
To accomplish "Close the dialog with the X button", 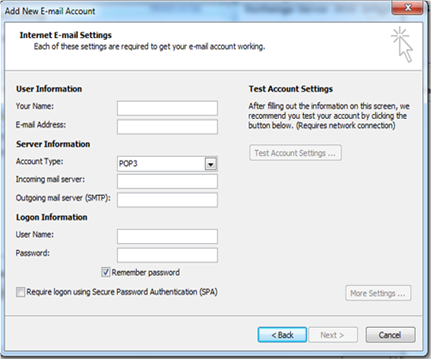I will pos(408,8).
